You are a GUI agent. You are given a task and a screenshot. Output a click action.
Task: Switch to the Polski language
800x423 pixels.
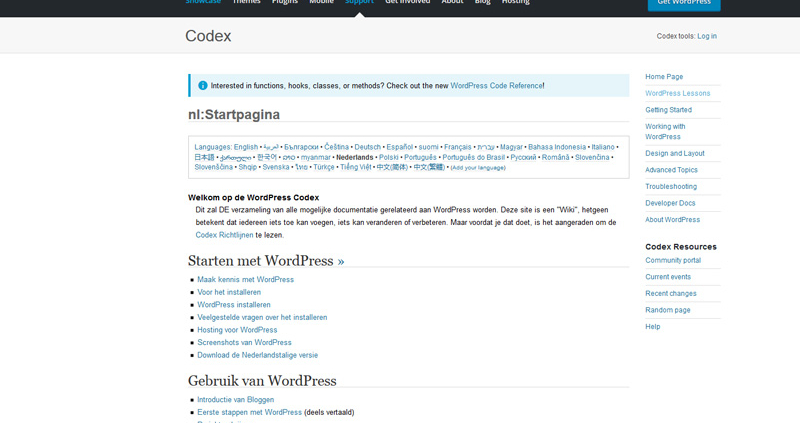pyautogui.click(x=389, y=157)
